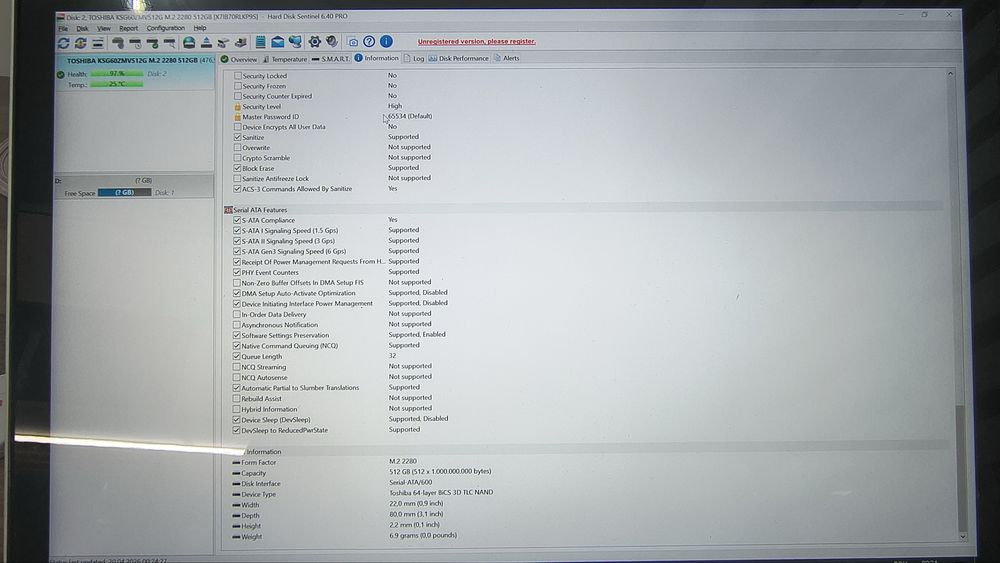1000x563 pixels.
Task: Click the network monitors globe toolbar icon
Action: pos(295,41)
